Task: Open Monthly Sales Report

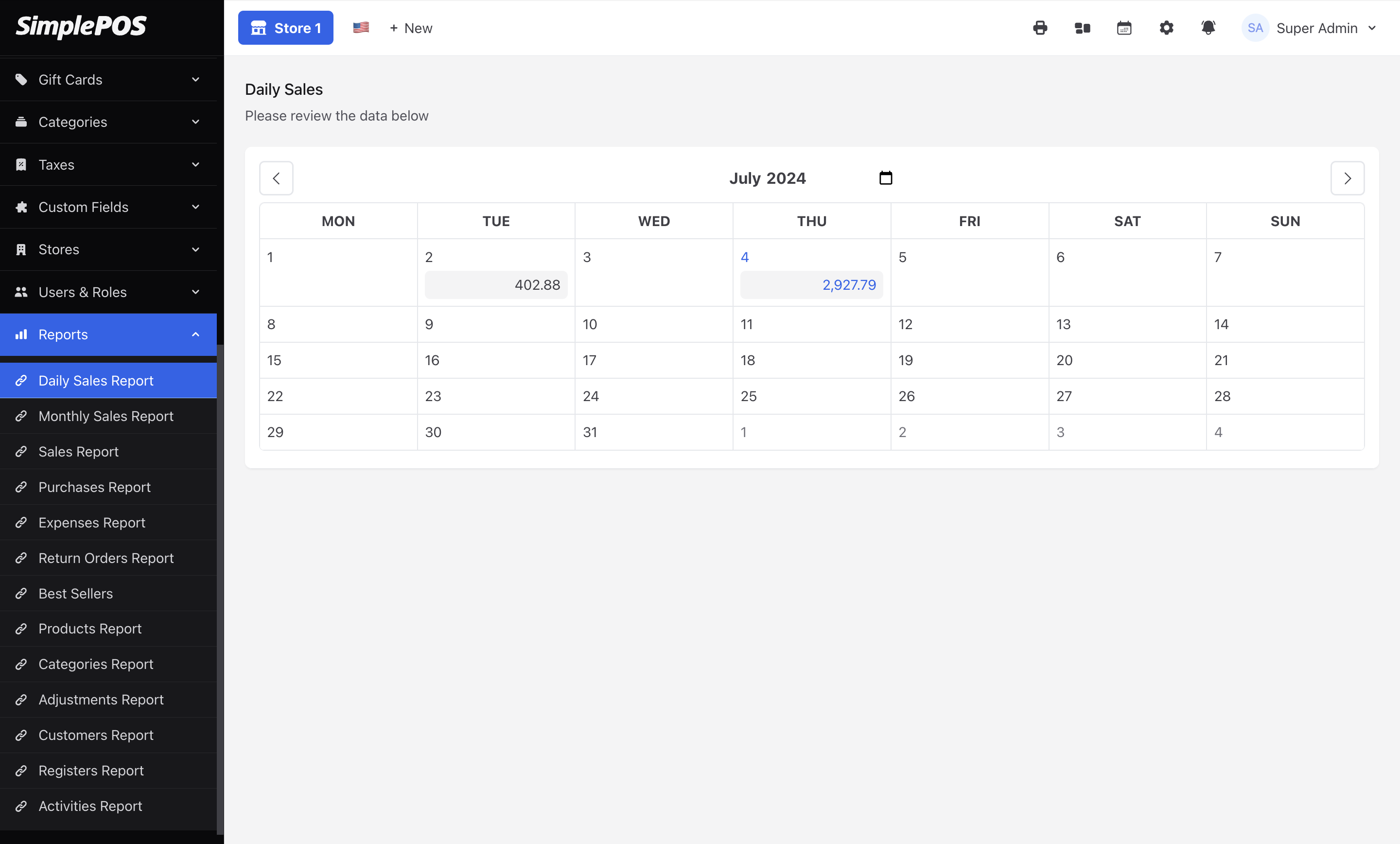Action: tap(105, 416)
